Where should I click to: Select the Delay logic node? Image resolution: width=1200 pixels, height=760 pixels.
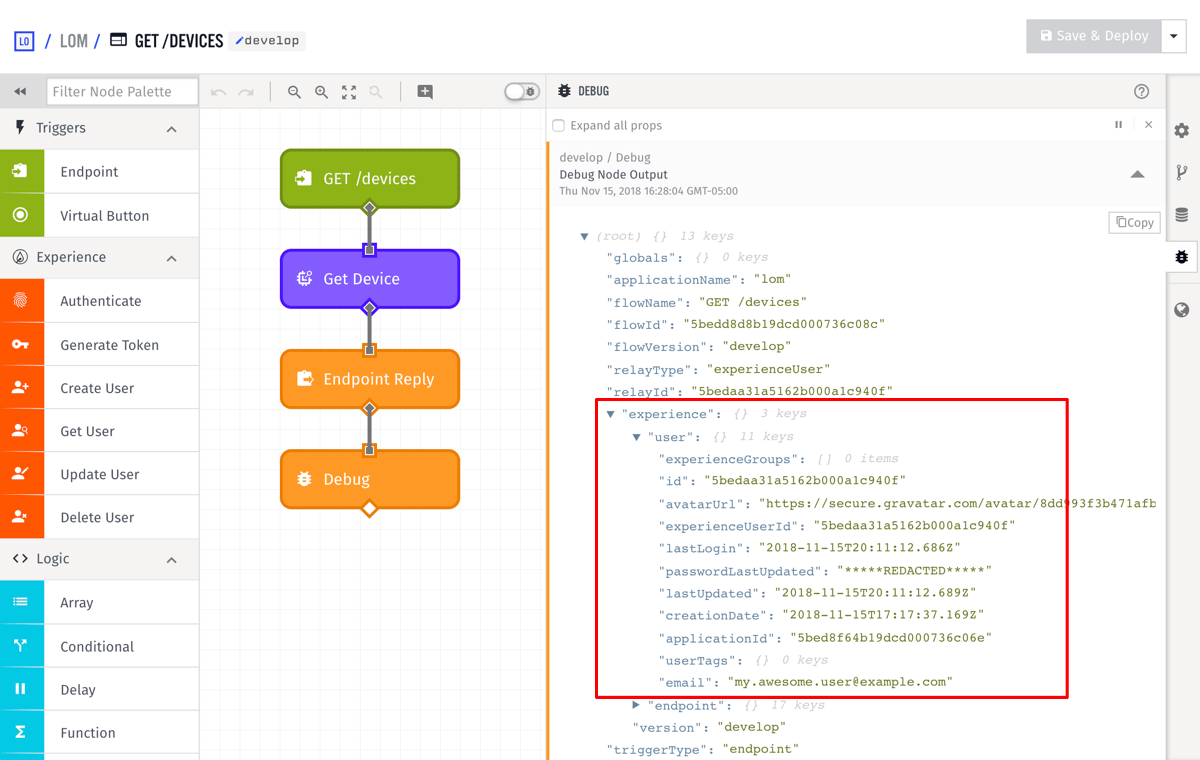pyautogui.click(x=99, y=689)
